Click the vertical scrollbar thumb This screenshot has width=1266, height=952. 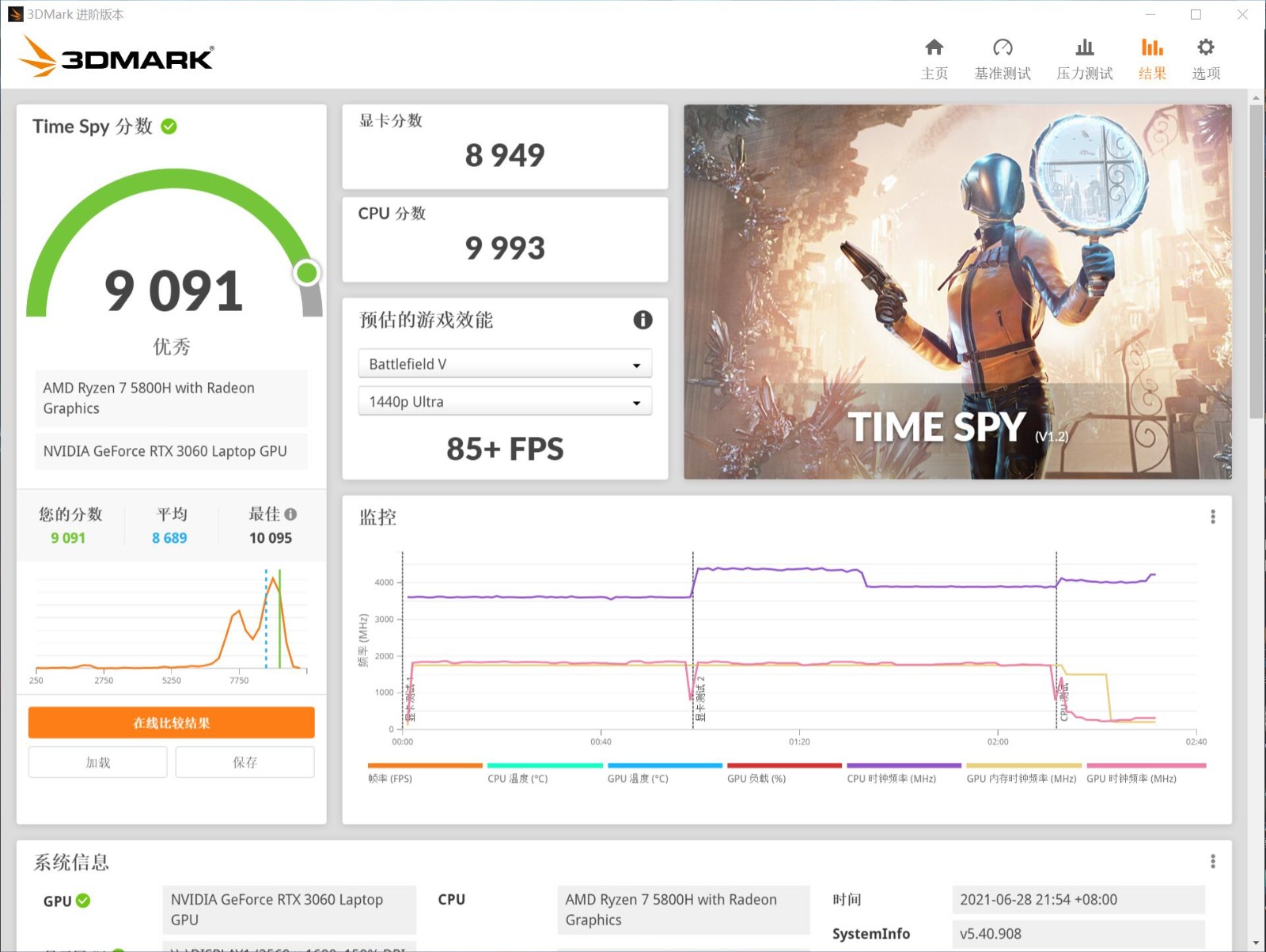point(1256,261)
